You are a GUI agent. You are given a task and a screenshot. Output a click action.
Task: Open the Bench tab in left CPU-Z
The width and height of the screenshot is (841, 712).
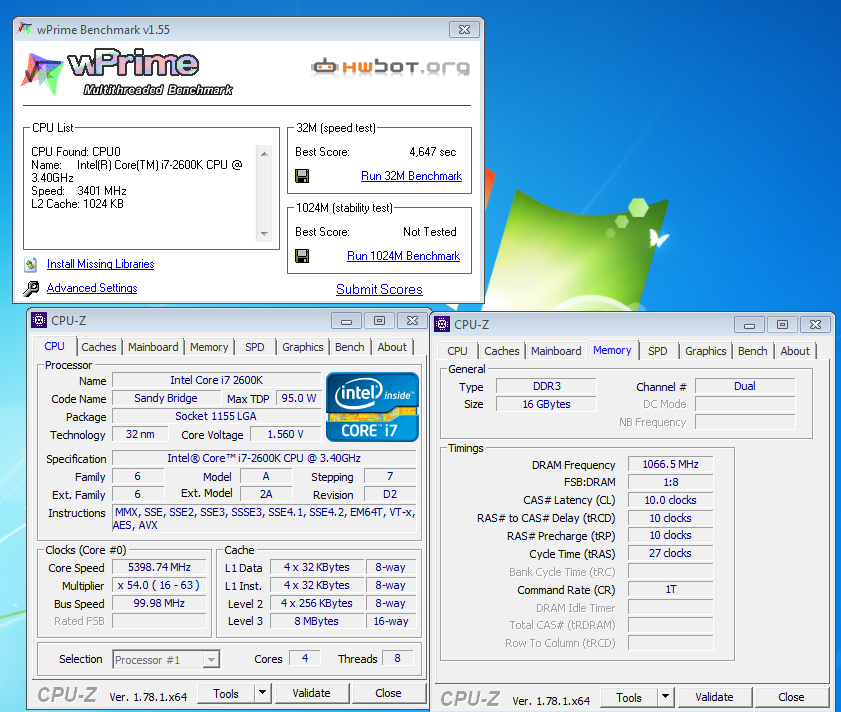click(350, 347)
